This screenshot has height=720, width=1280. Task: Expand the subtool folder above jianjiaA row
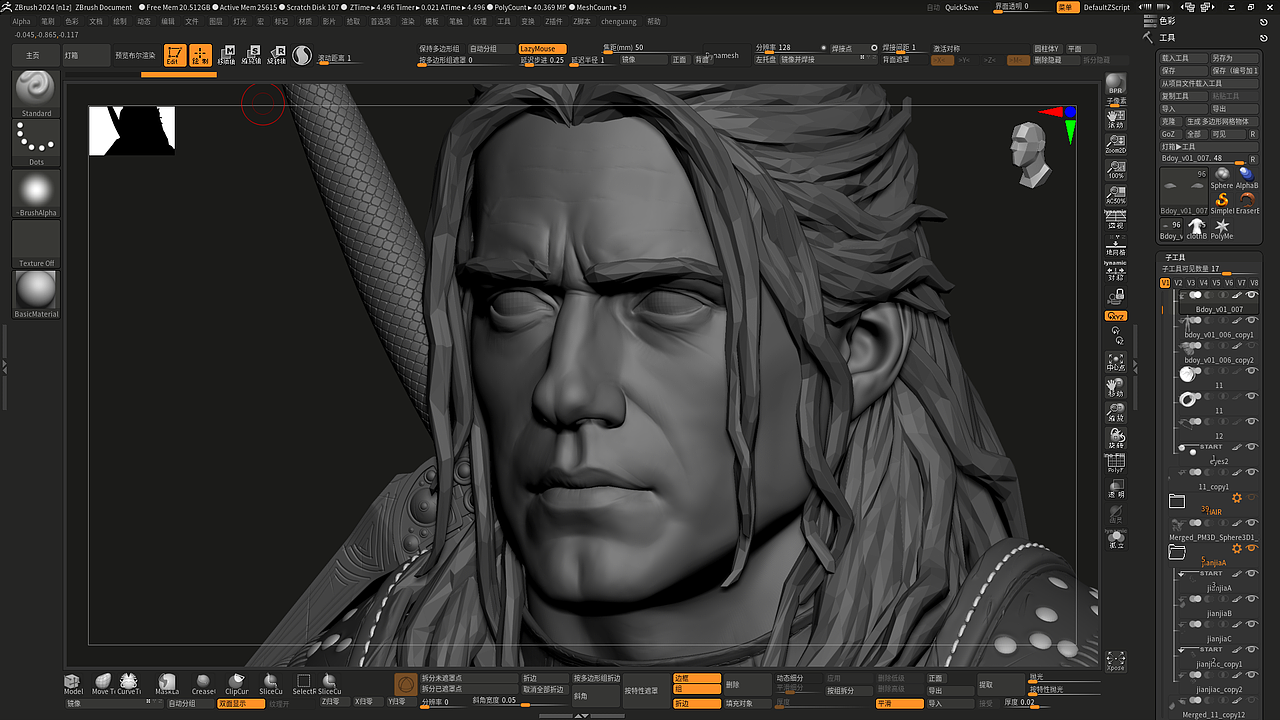pos(1177,552)
